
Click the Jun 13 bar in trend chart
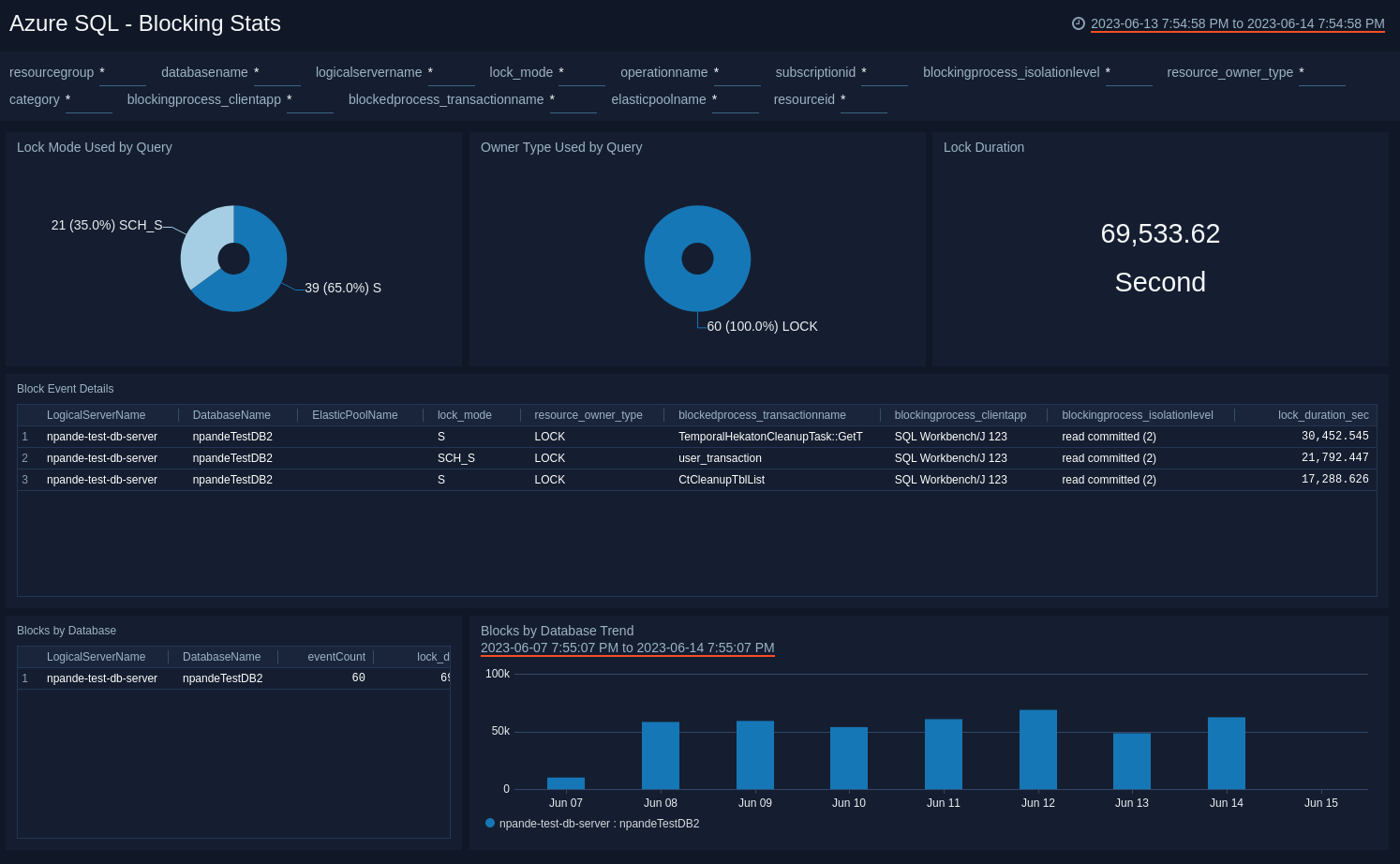coord(1132,761)
